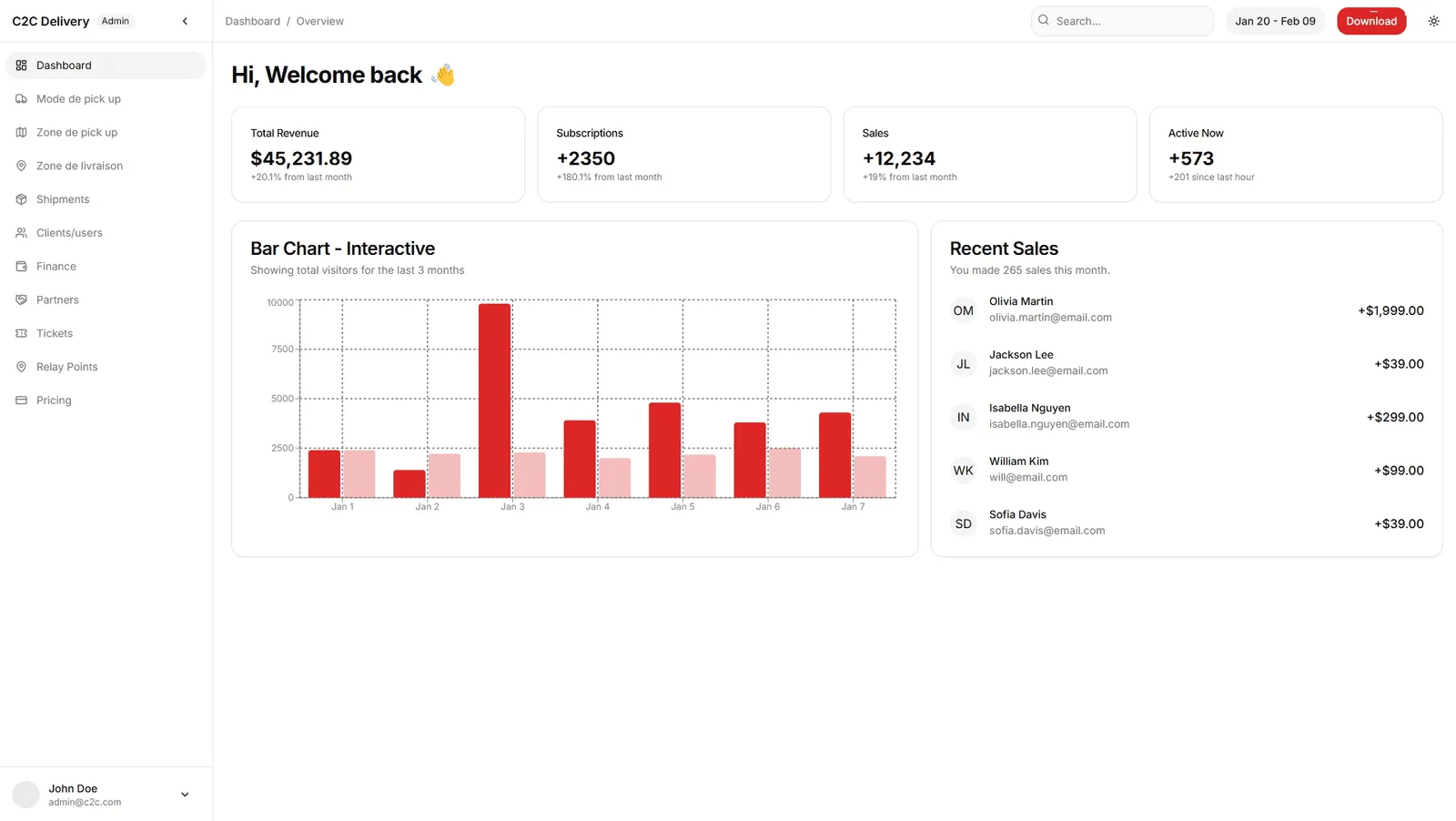The width and height of the screenshot is (1456, 821).
Task: Click the Zone de livraison pin icon
Action: [21, 166]
